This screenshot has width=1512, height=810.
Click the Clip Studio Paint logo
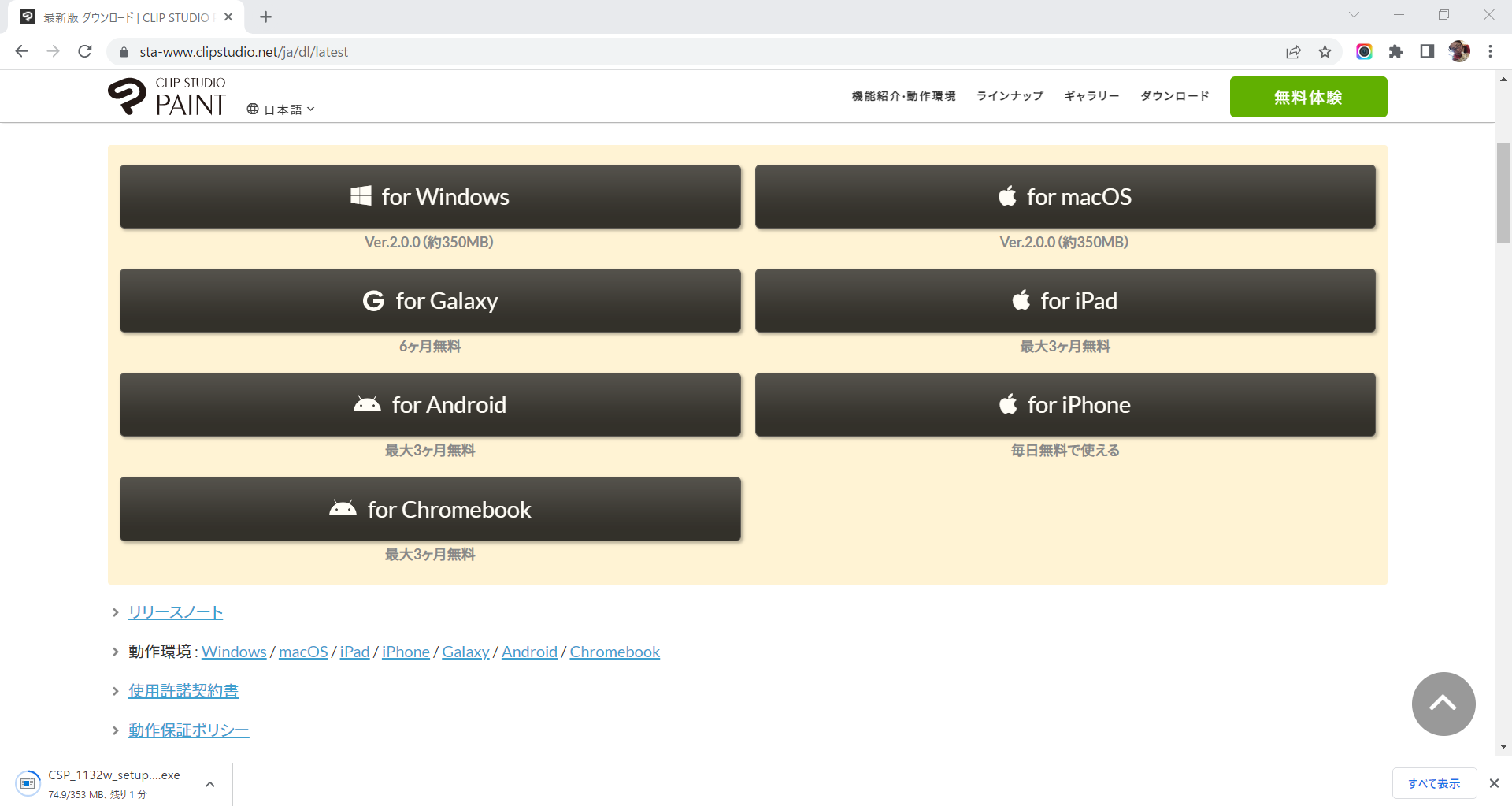(167, 97)
